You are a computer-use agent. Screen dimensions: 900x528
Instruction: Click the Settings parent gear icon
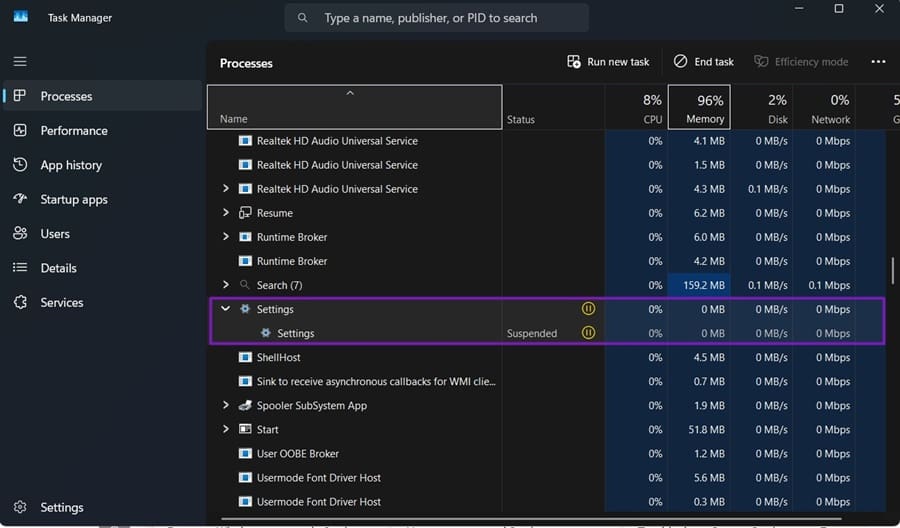245,309
